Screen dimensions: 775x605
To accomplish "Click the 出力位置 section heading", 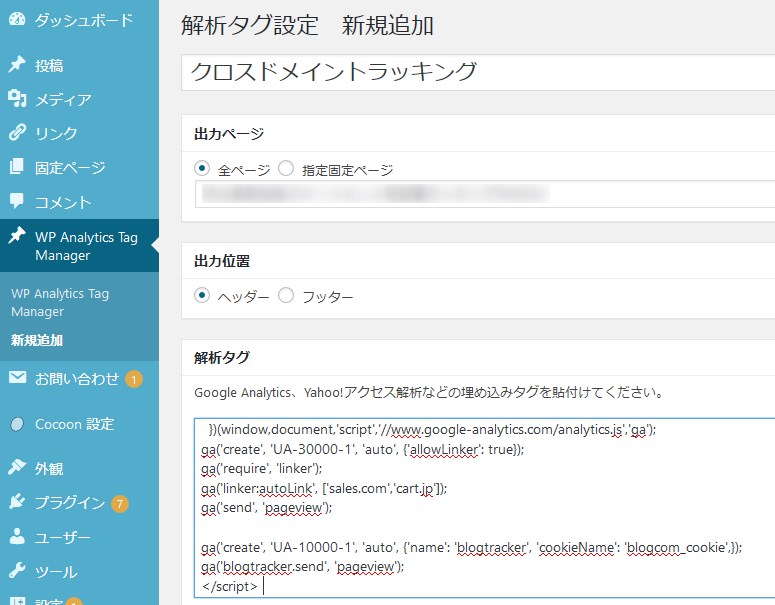I will pyautogui.click(x=222, y=261).
